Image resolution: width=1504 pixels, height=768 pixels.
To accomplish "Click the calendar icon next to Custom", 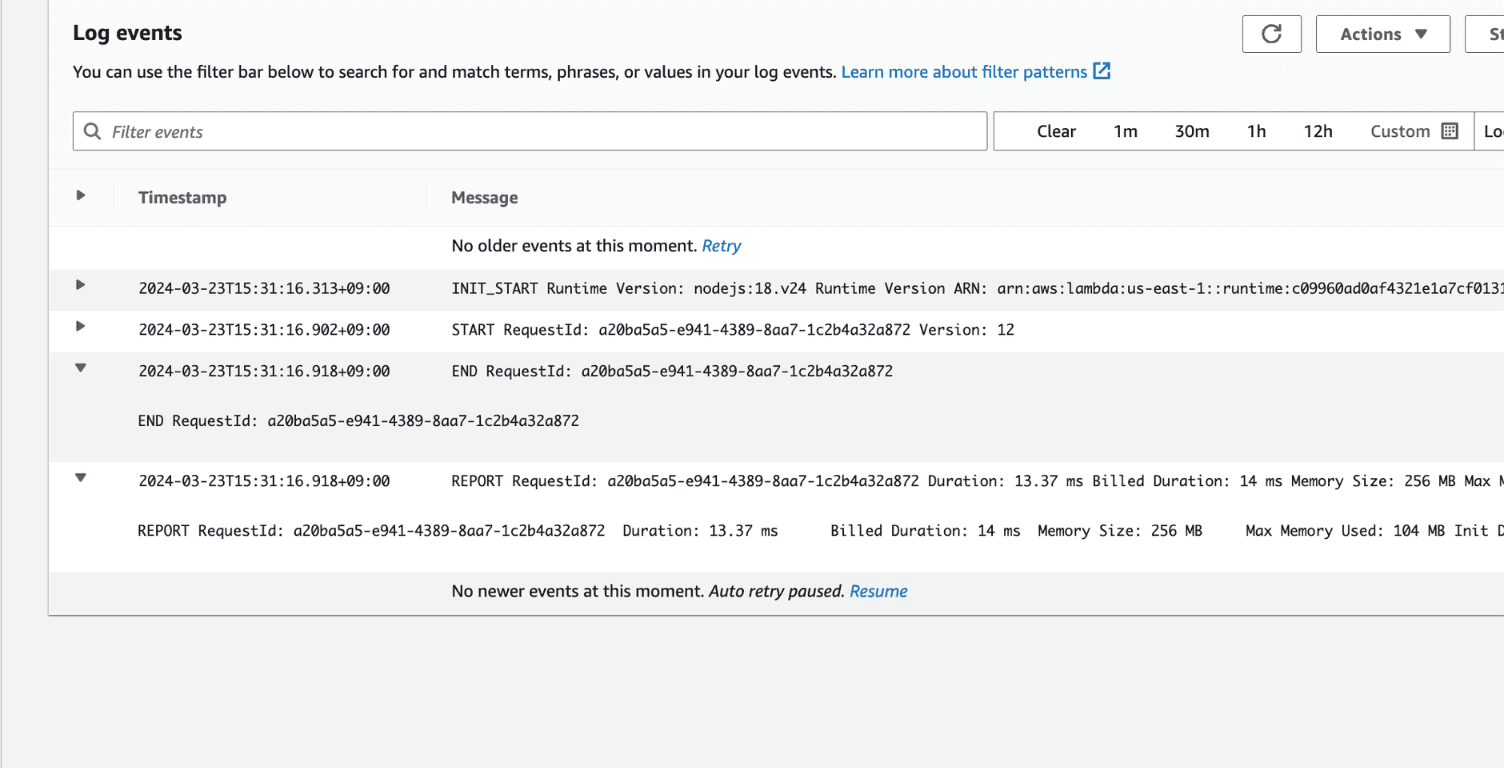I will pos(1450,131).
